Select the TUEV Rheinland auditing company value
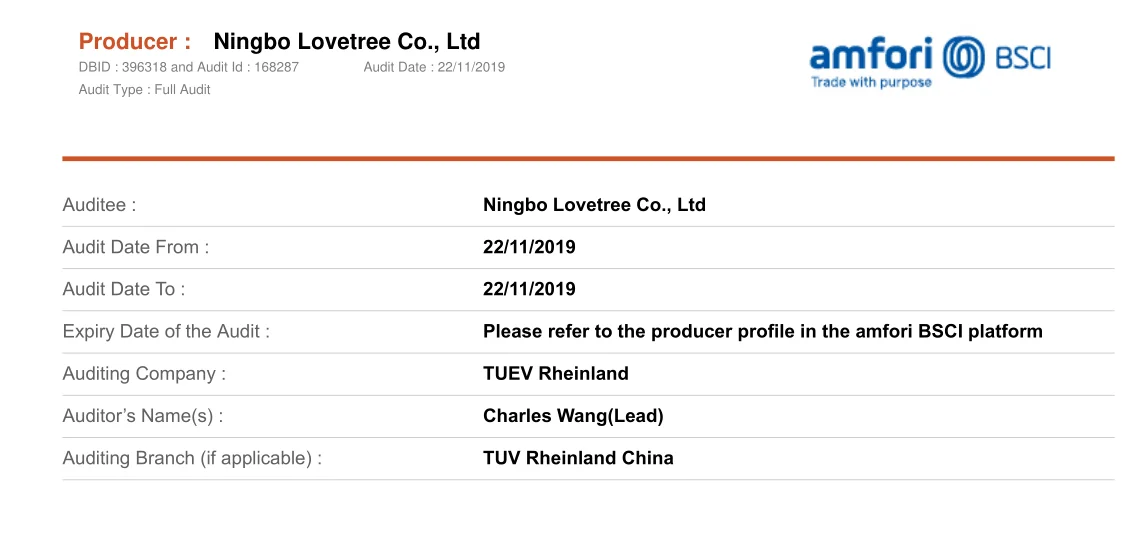 tap(556, 374)
